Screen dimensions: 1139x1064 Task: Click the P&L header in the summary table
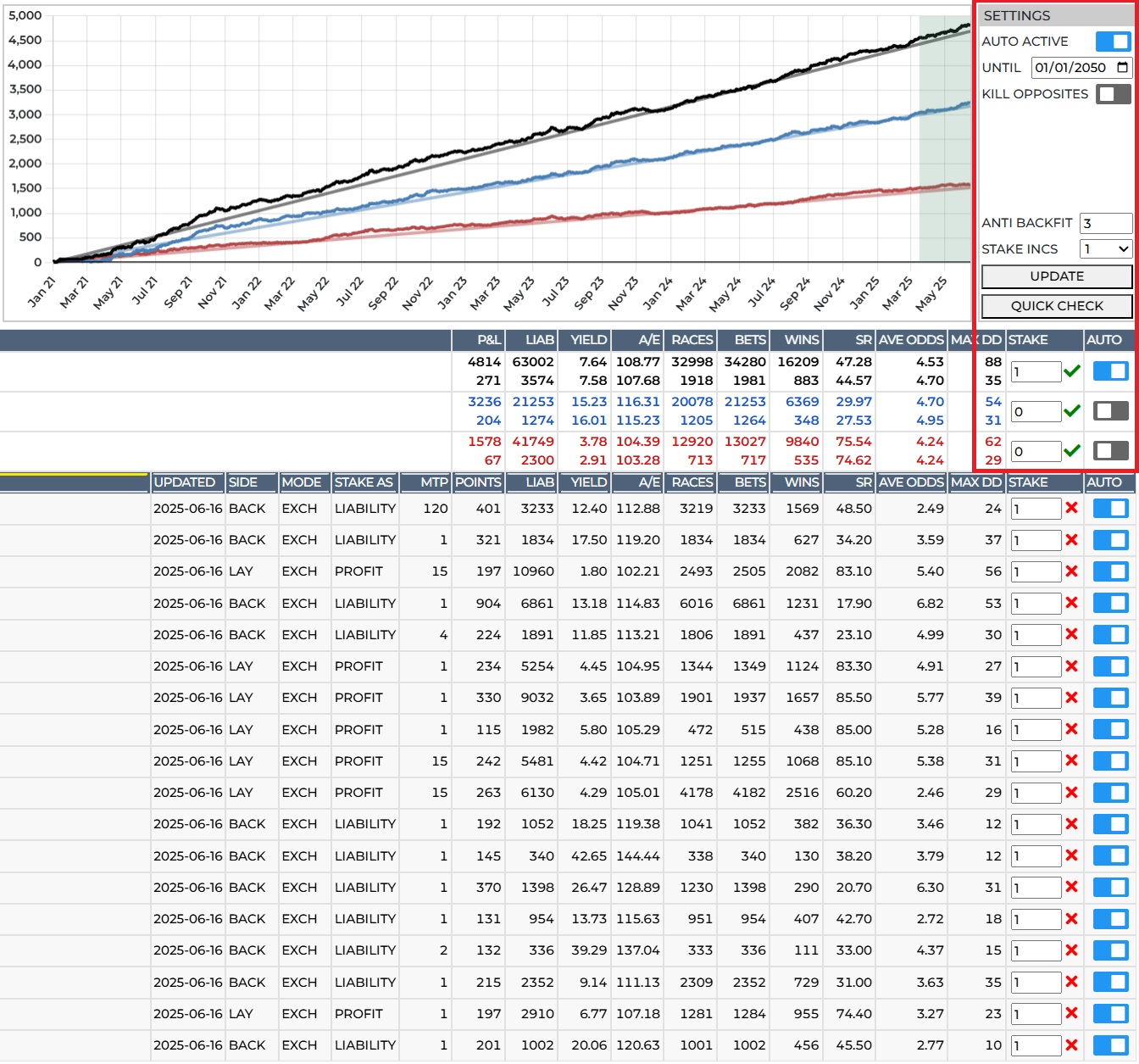point(479,340)
